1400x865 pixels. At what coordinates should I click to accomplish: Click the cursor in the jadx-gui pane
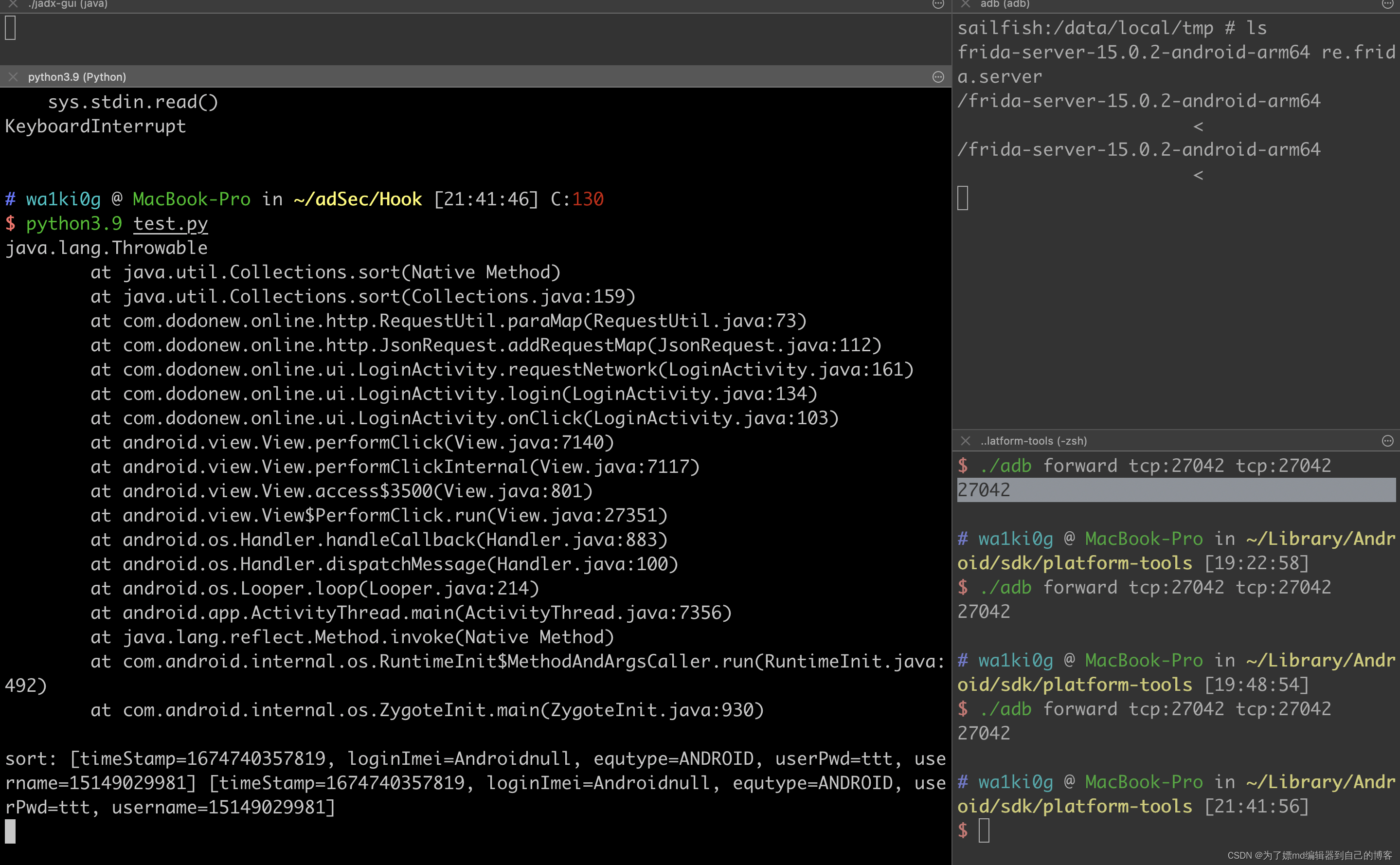coord(10,28)
